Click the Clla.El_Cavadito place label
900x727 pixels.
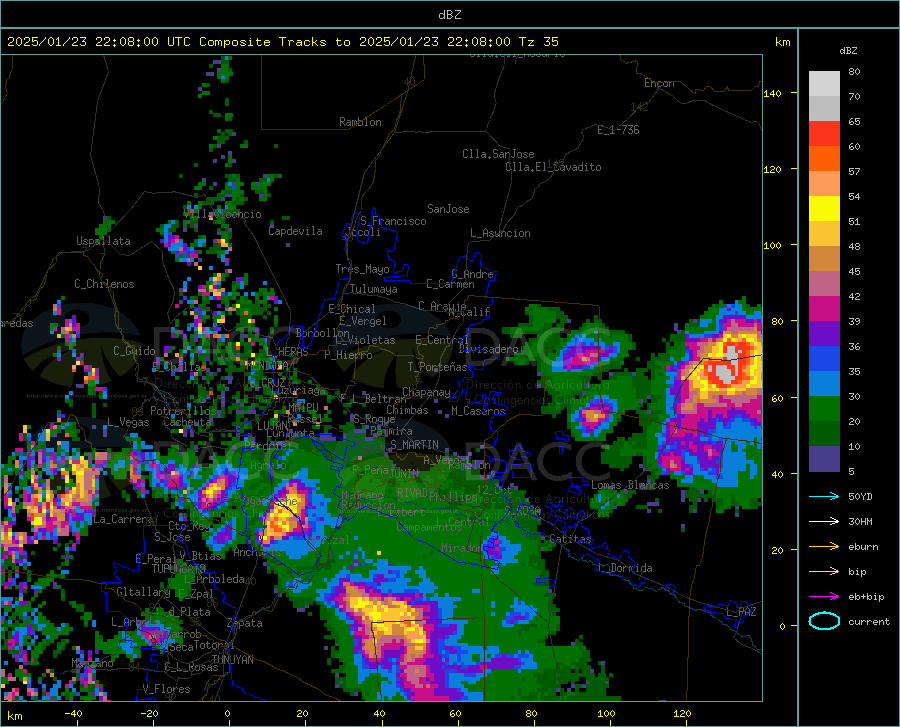point(553,167)
